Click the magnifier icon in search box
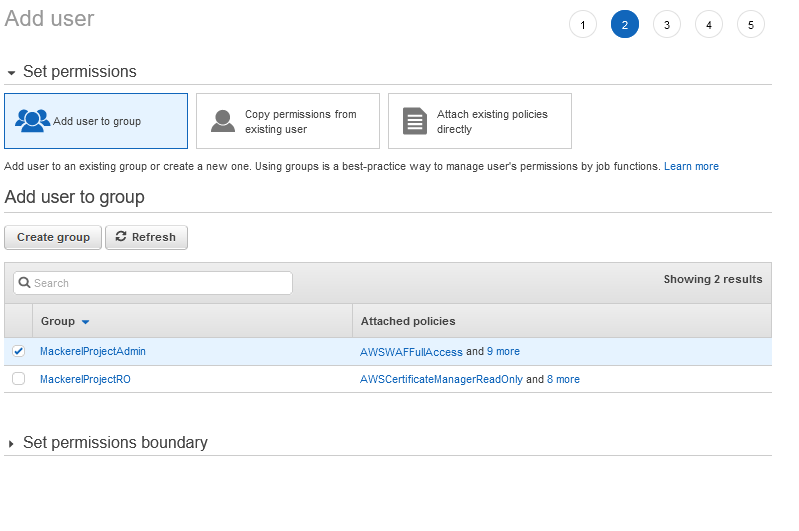Image resolution: width=799 pixels, height=531 pixels. click(x=25, y=283)
